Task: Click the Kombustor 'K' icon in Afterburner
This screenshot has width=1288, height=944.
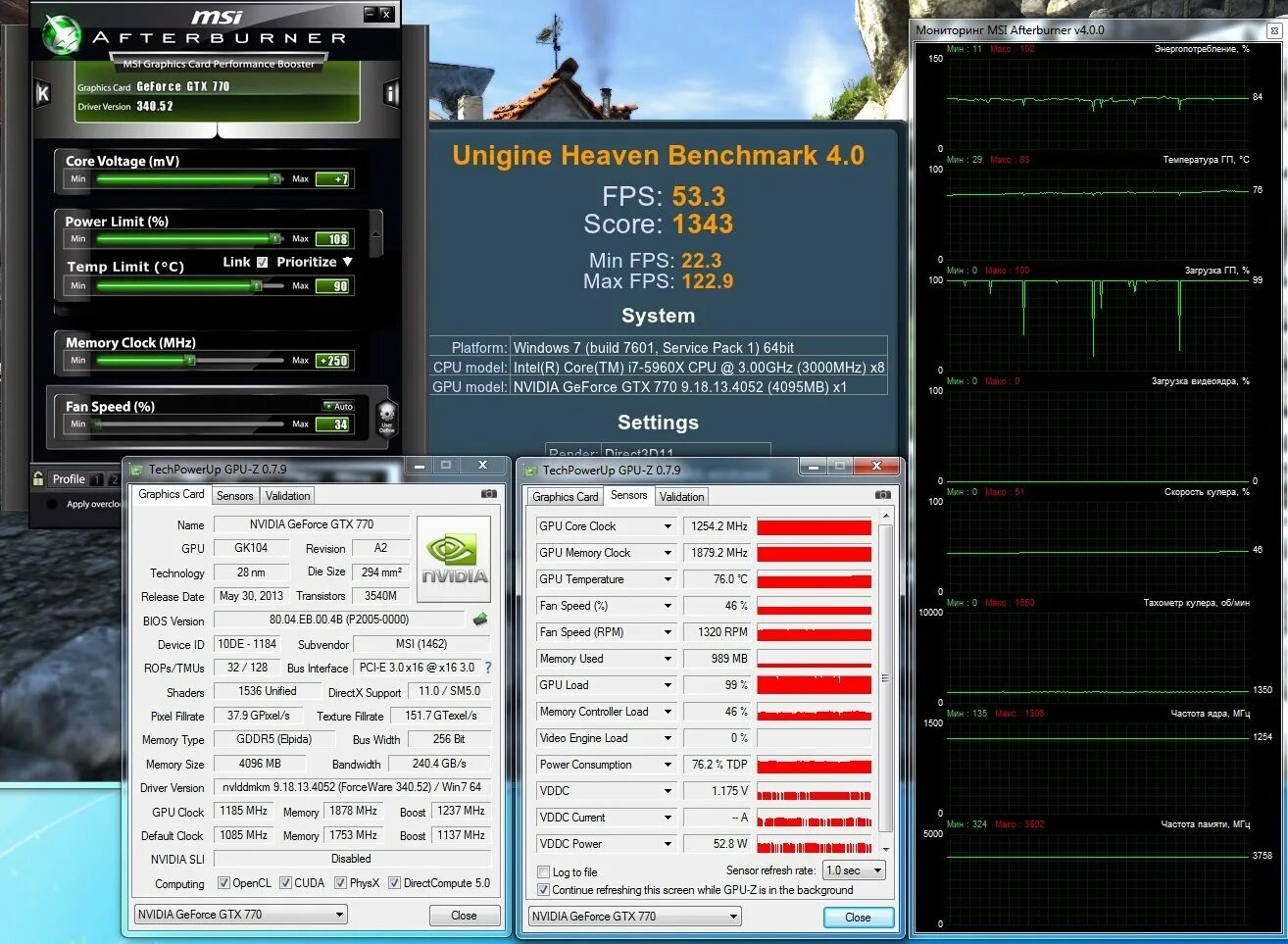Action: pos(42,93)
